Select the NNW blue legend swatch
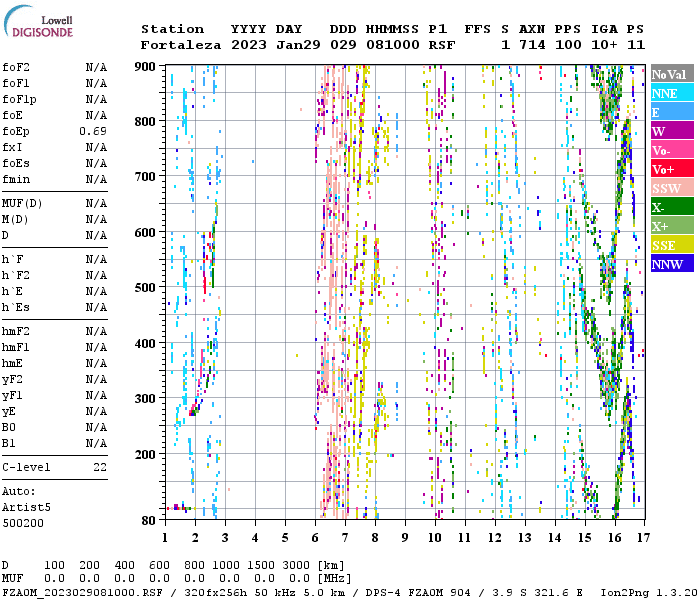 (x=672, y=263)
